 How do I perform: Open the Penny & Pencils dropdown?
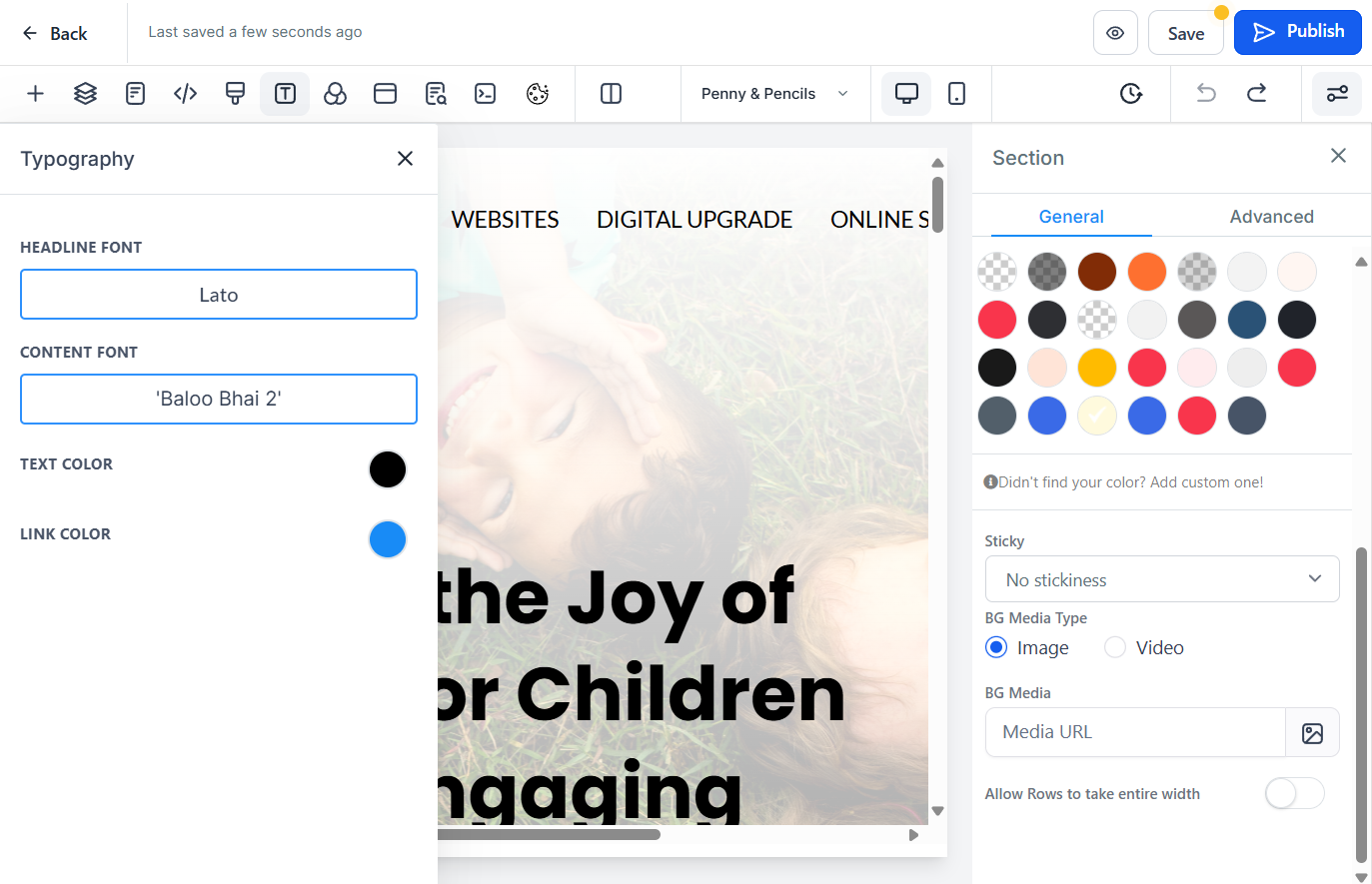pos(775,94)
